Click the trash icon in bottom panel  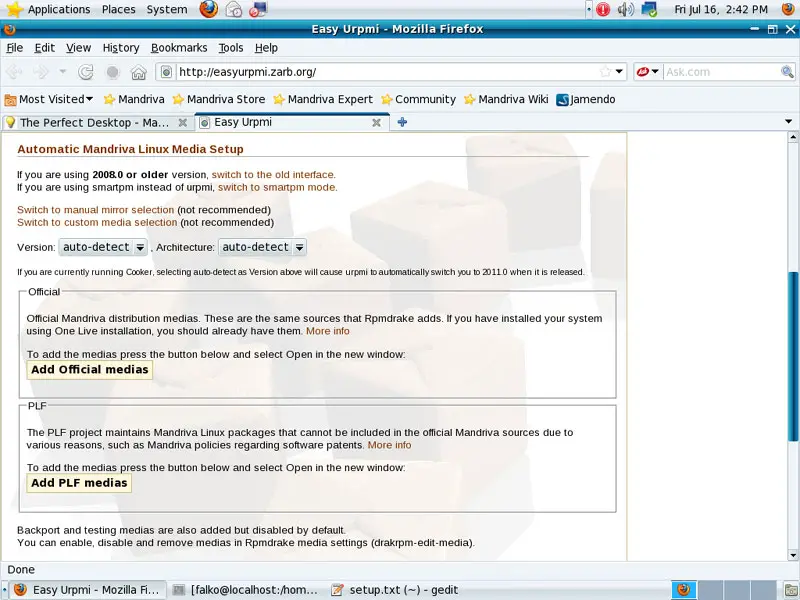791,590
